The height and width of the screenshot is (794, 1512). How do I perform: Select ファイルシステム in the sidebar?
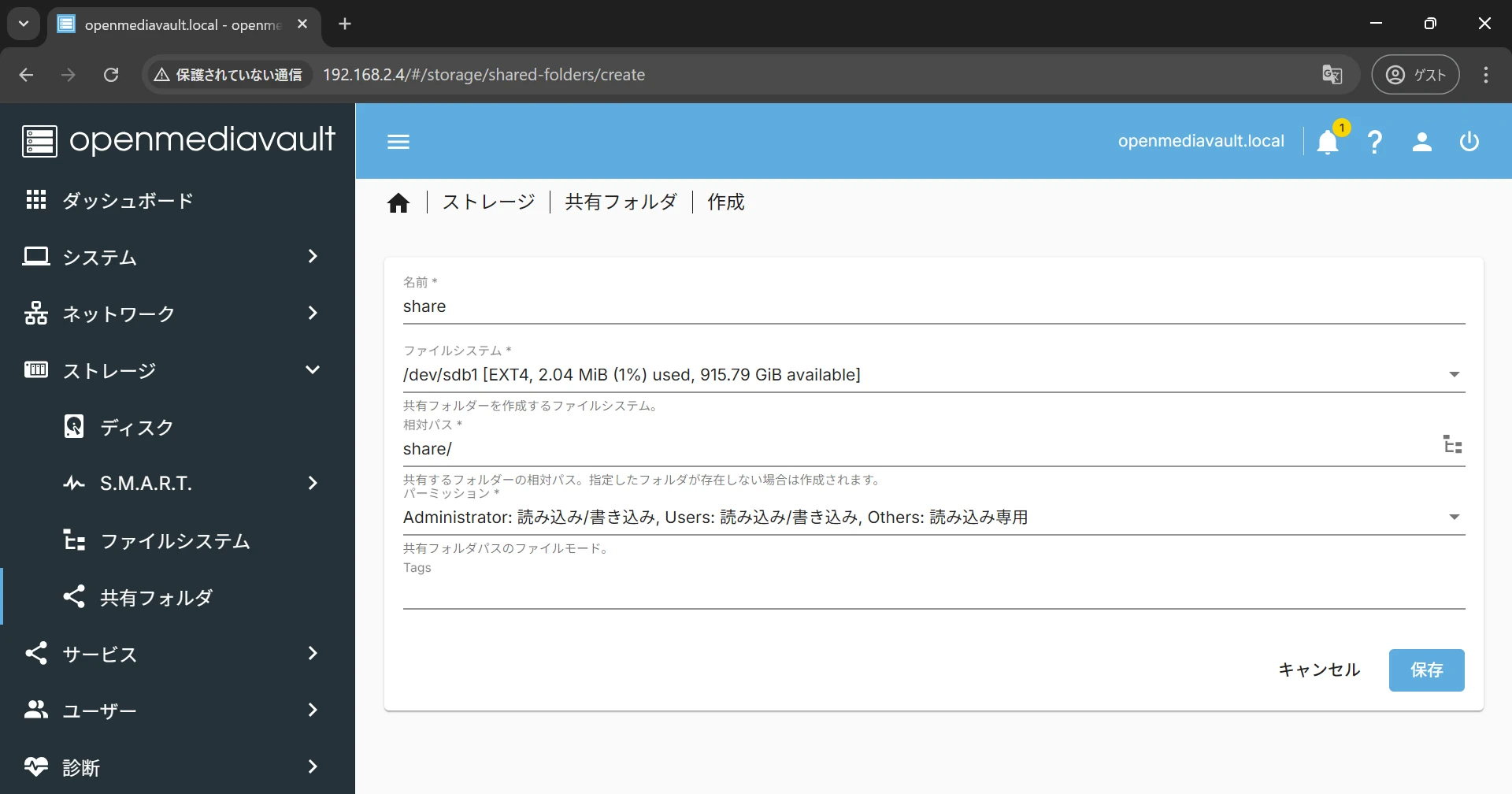click(x=178, y=540)
